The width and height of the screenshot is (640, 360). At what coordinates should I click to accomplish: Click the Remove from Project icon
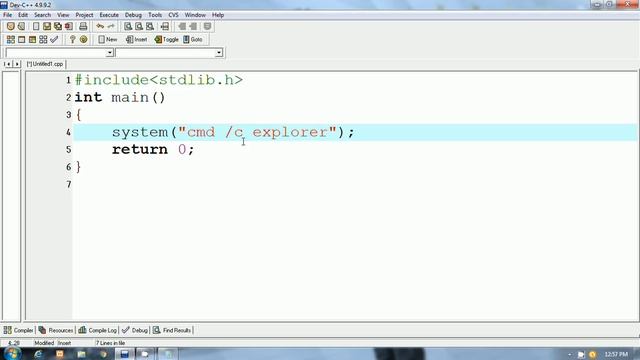pyautogui.click(x=193, y=27)
